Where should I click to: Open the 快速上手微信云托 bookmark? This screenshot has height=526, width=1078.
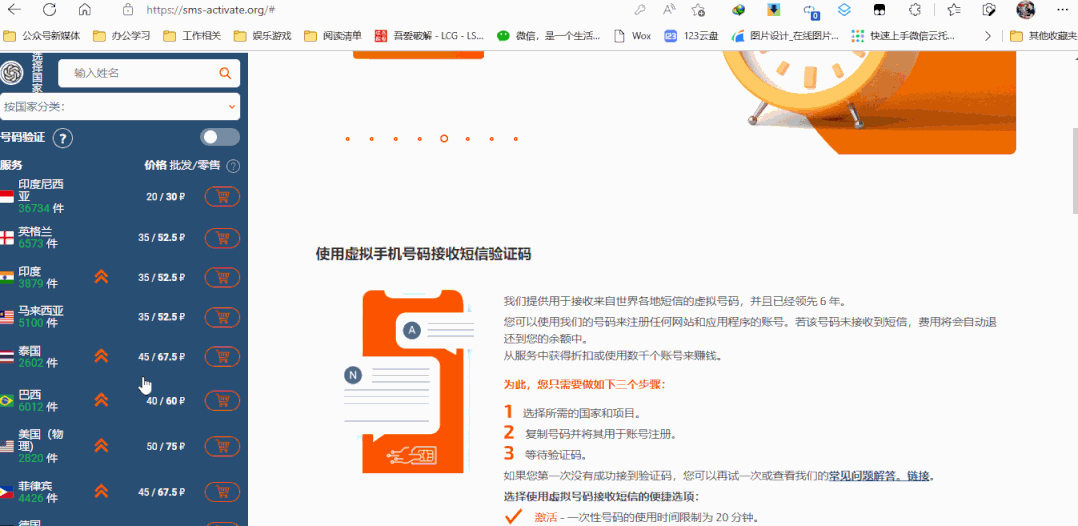point(903,36)
